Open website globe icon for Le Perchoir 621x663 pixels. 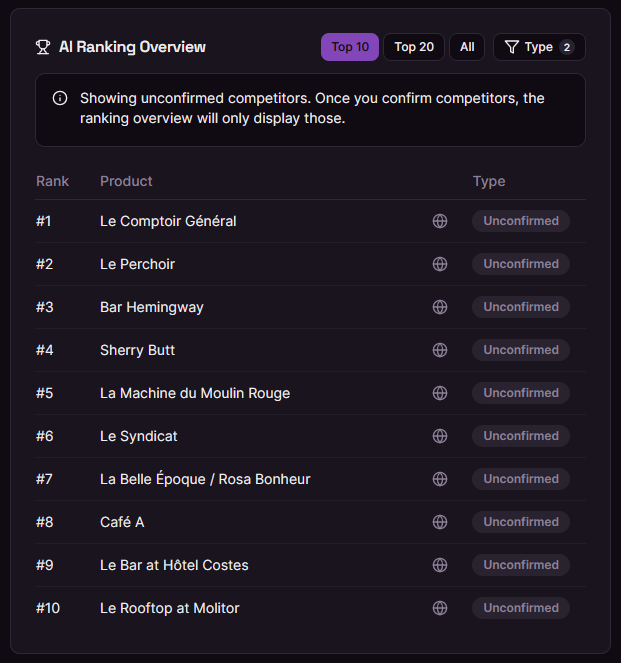(440, 264)
